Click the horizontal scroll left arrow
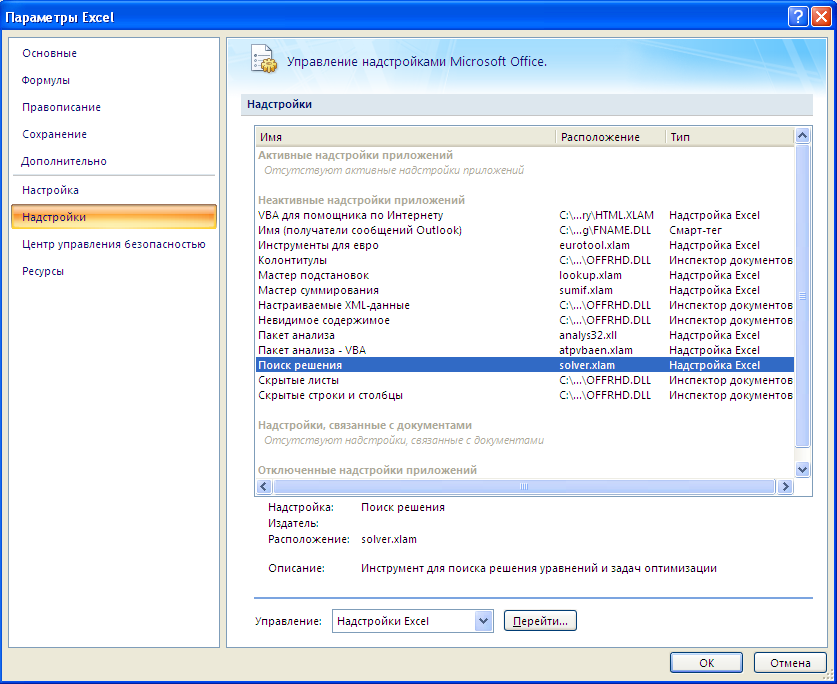Image resolution: width=837 pixels, height=684 pixels. point(264,486)
